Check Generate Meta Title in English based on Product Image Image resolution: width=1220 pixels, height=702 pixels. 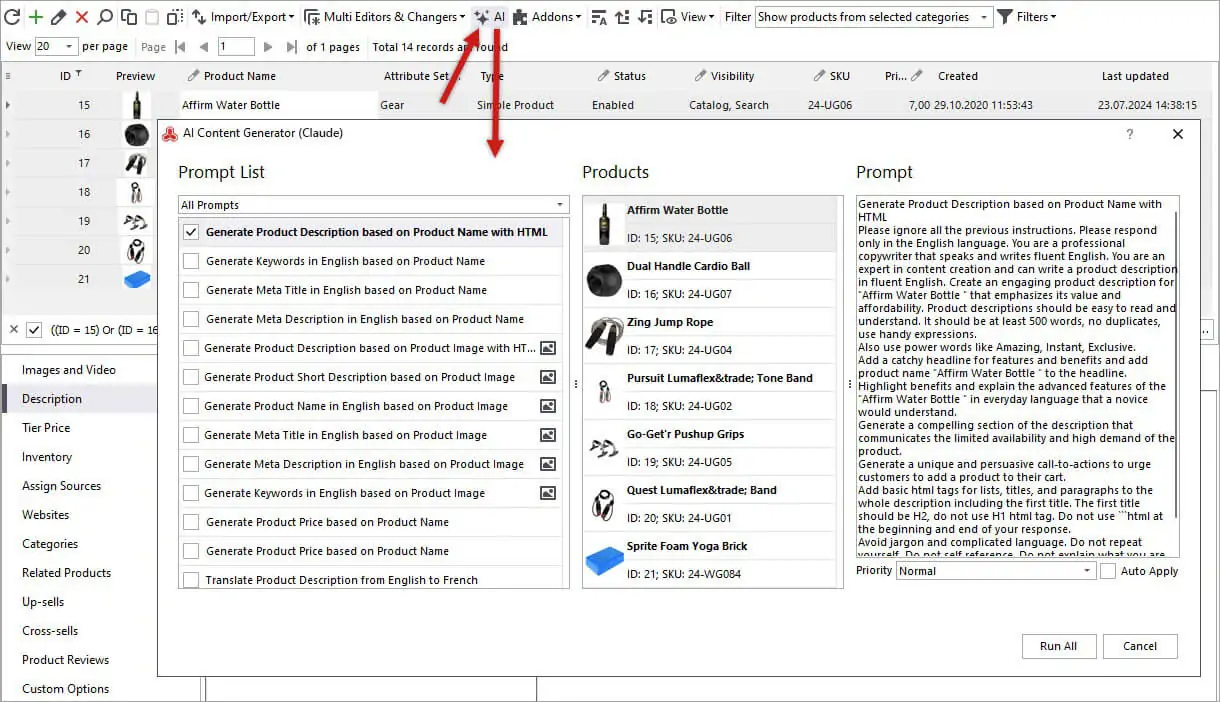pos(191,435)
